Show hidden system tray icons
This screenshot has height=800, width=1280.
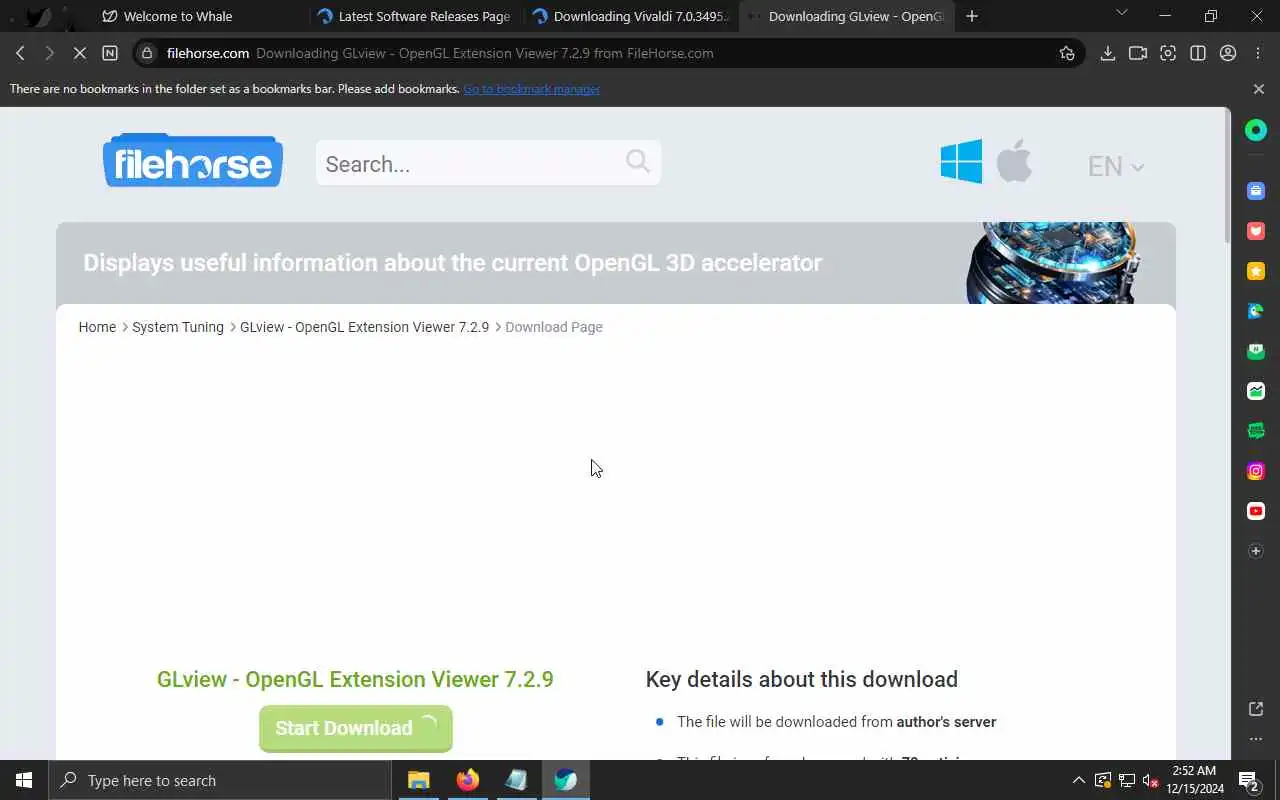tap(1078, 780)
